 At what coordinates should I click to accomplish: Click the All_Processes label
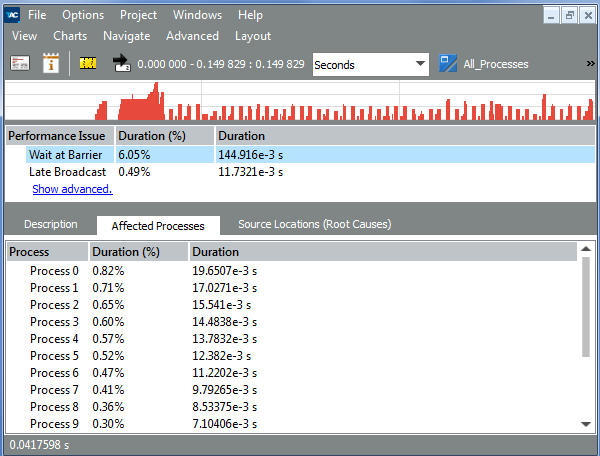coord(496,64)
